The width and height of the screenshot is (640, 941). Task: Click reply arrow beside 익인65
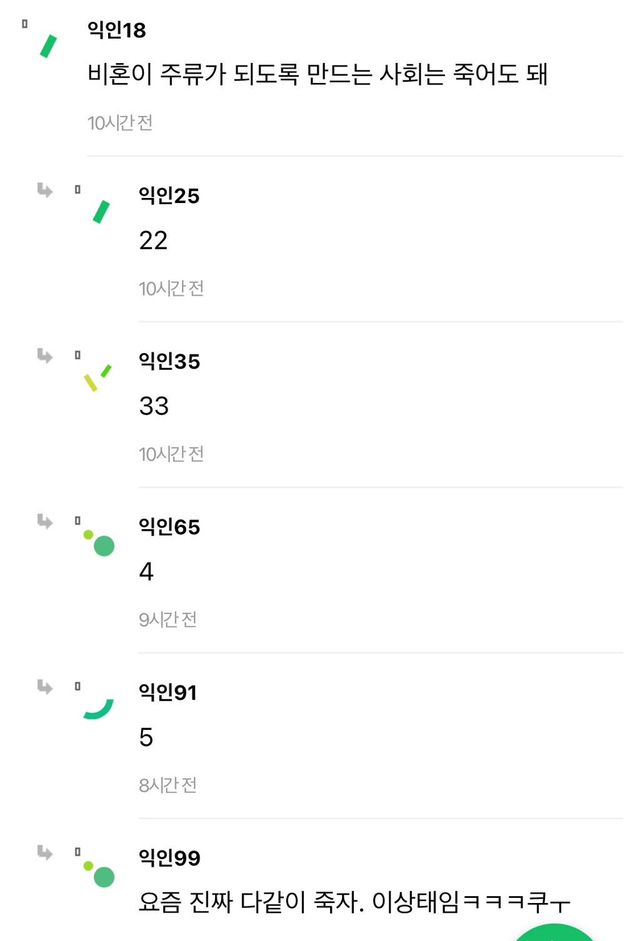coord(45,520)
